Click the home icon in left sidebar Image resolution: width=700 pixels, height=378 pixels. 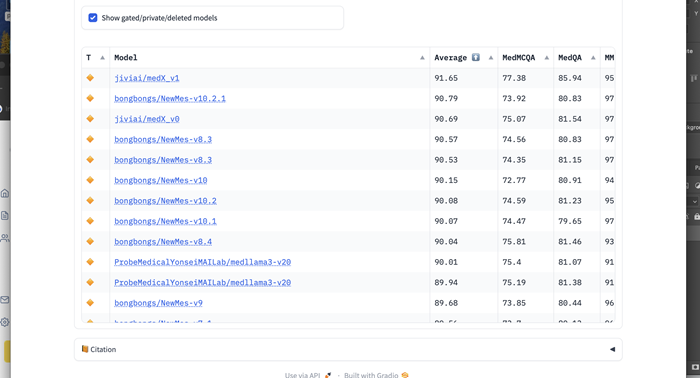pos(5,193)
